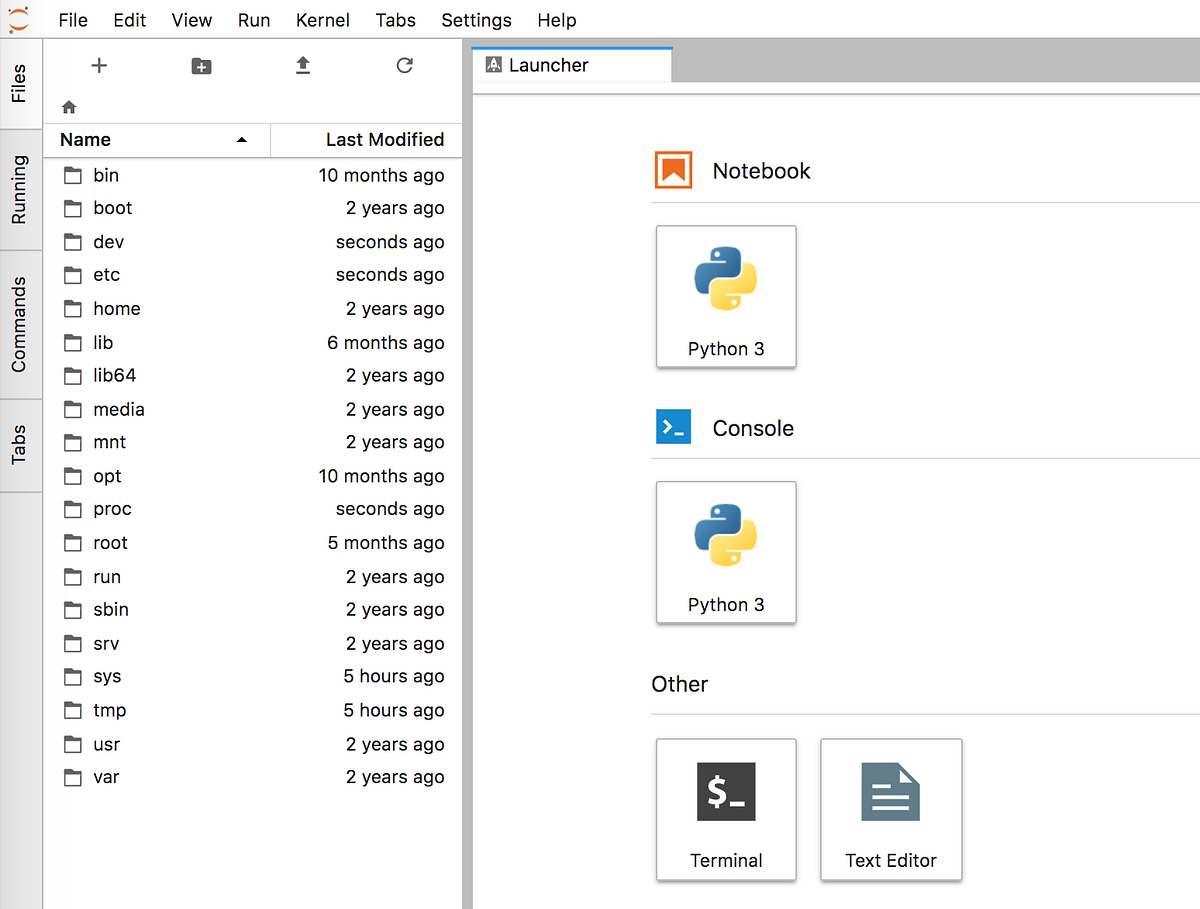1200x909 pixels.
Task: Launch a Python 3 console
Action: 726,552
